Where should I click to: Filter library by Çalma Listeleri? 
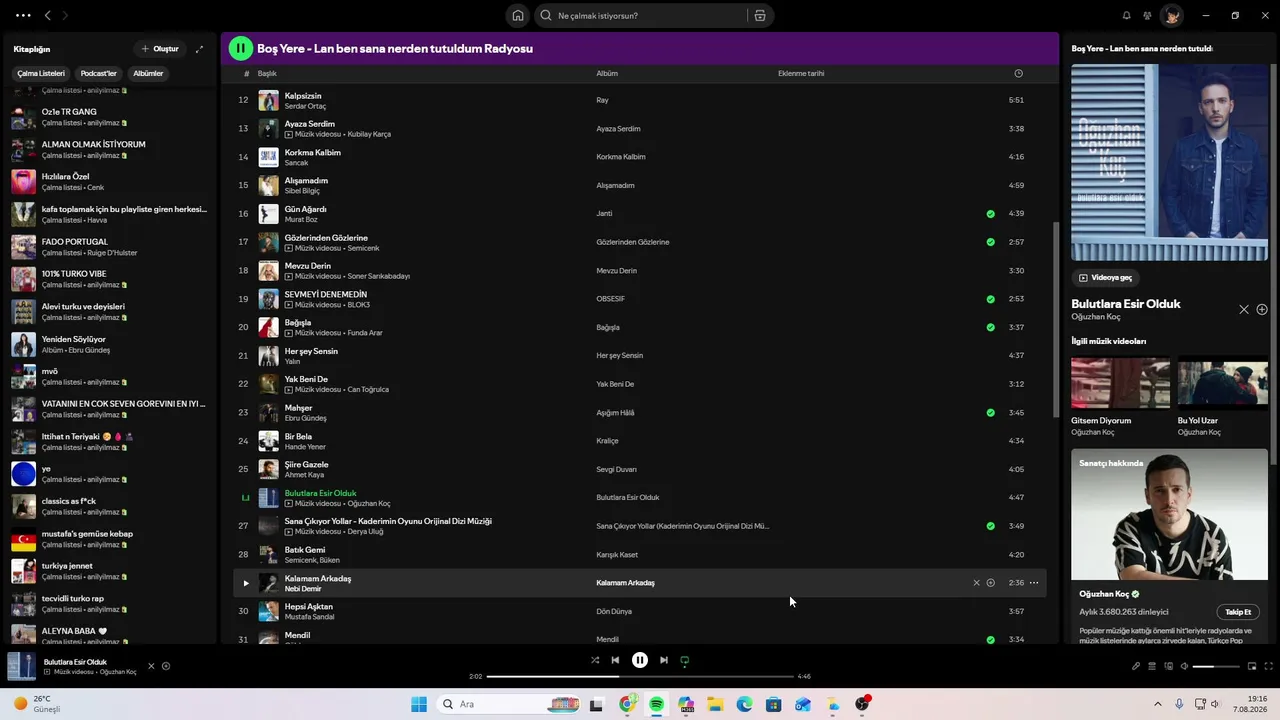coord(41,73)
